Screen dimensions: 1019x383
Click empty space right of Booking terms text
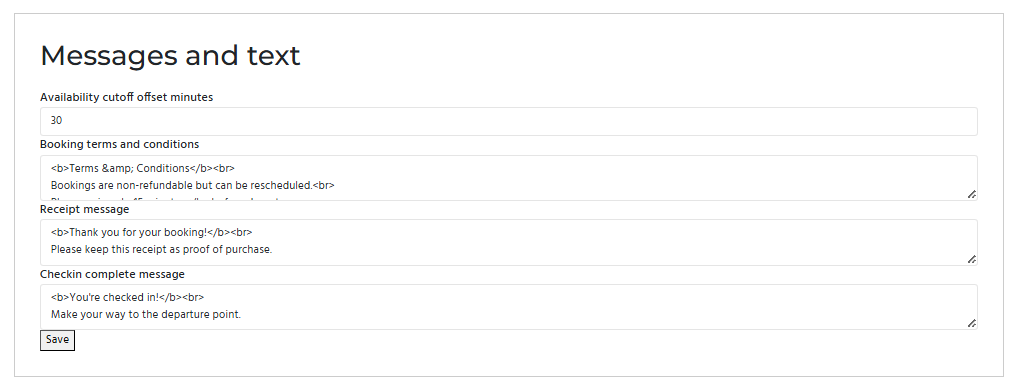click(x=650, y=177)
